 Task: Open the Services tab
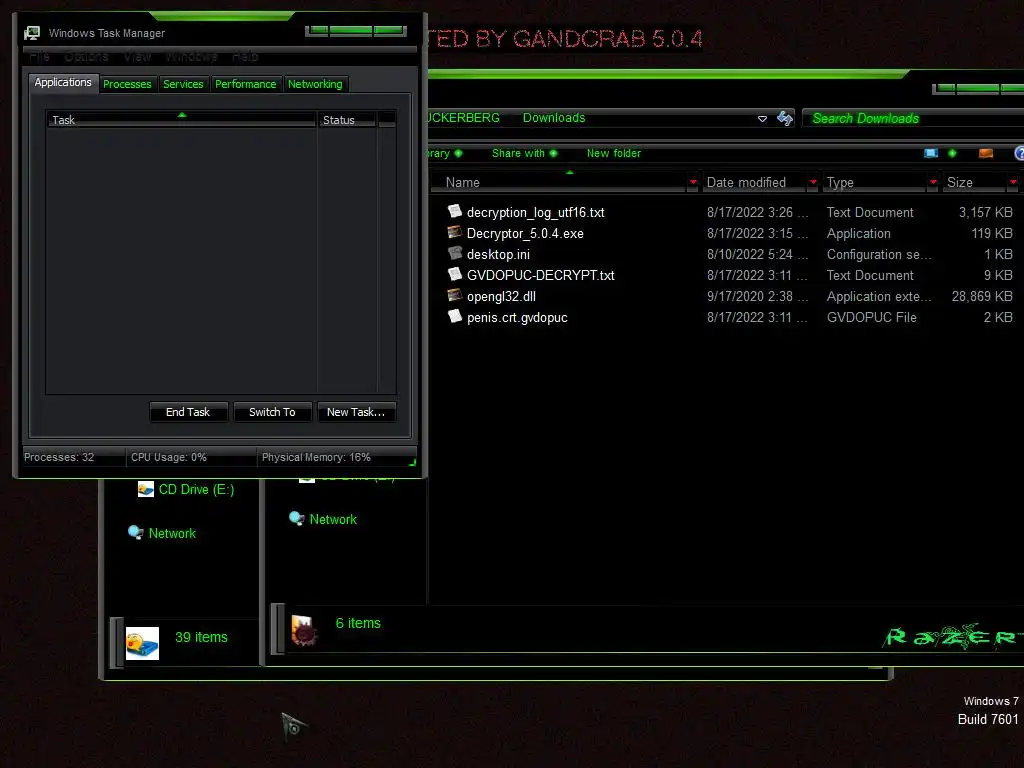(183, 84)
